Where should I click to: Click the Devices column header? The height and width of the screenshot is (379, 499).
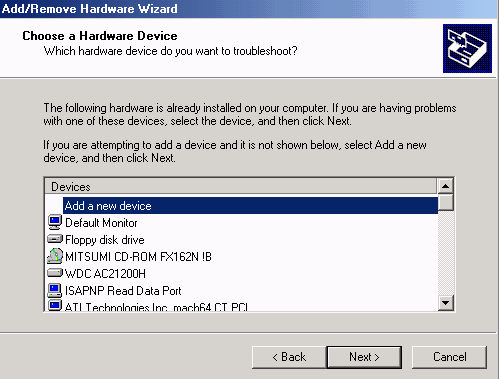pos(240,186)
